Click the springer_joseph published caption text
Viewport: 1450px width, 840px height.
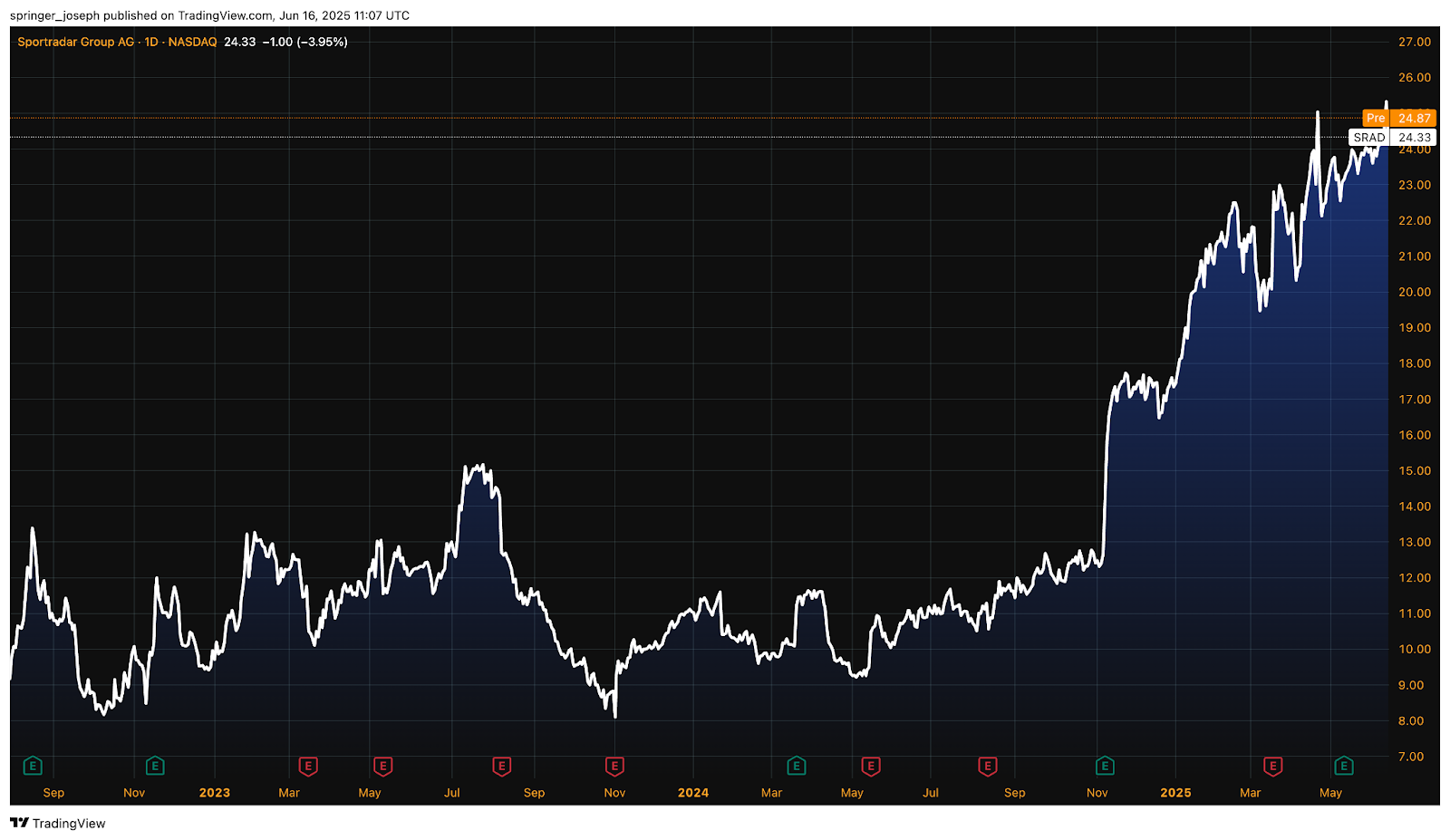[x=209, y=15]
